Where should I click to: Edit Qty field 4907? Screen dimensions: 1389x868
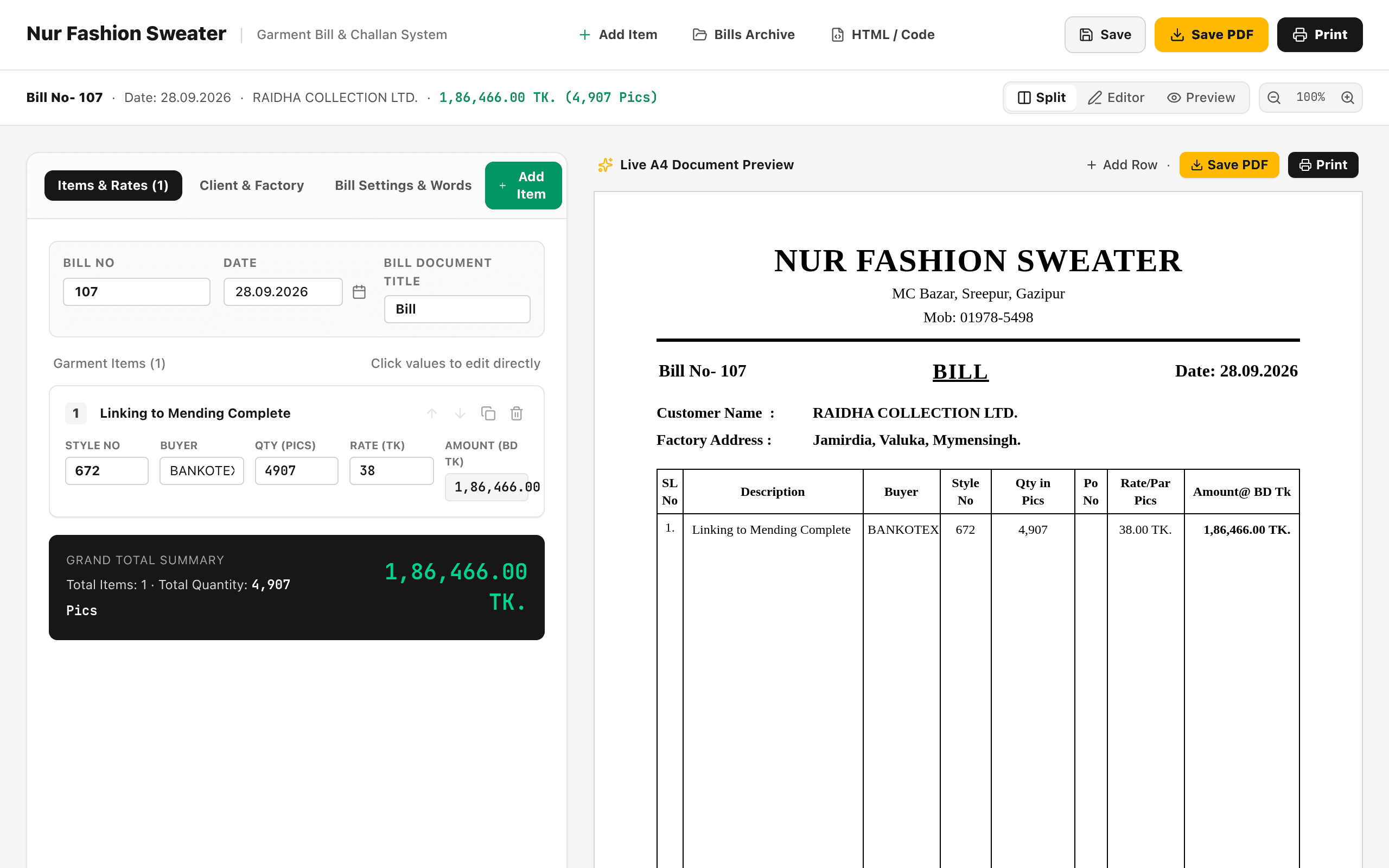[297, 471]
